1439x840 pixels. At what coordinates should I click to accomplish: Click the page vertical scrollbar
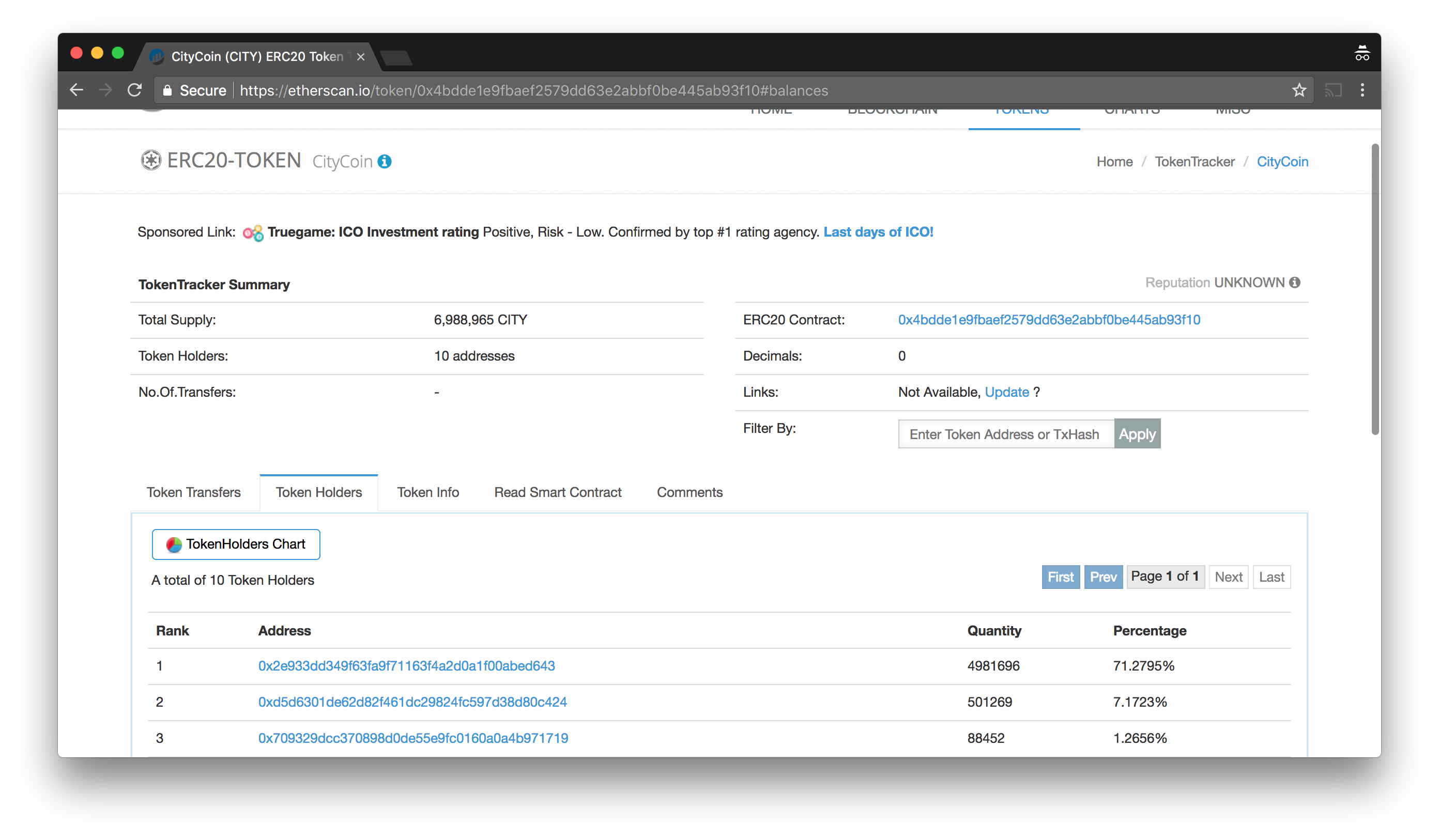1375,289
